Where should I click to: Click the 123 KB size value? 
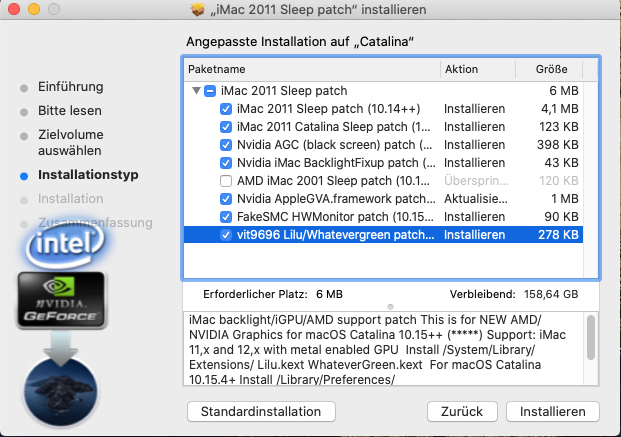tap(559, 127)
